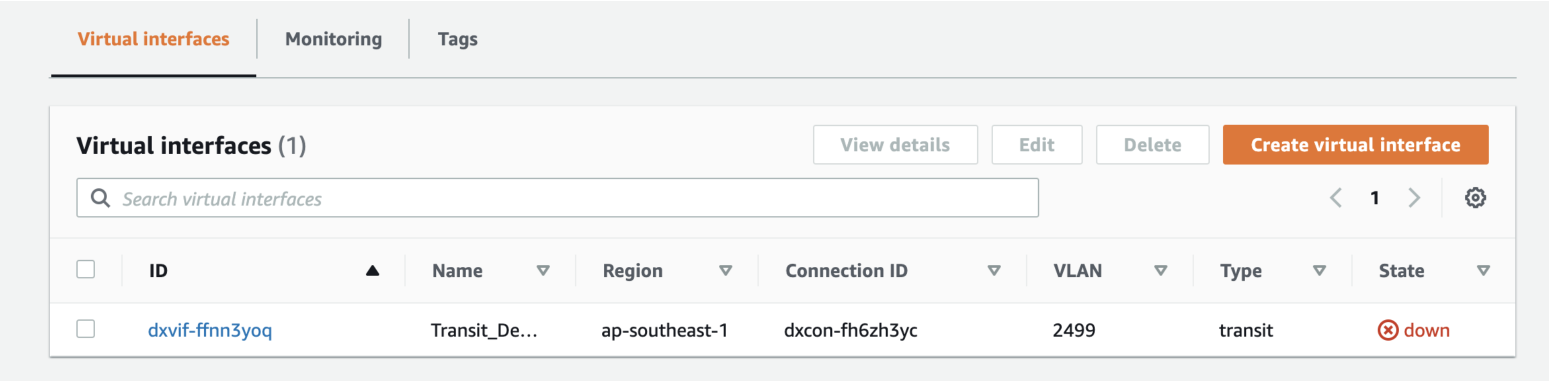
Task: Sort by Name column arrow
Action: pyautogui.click(x=544, y=270)
